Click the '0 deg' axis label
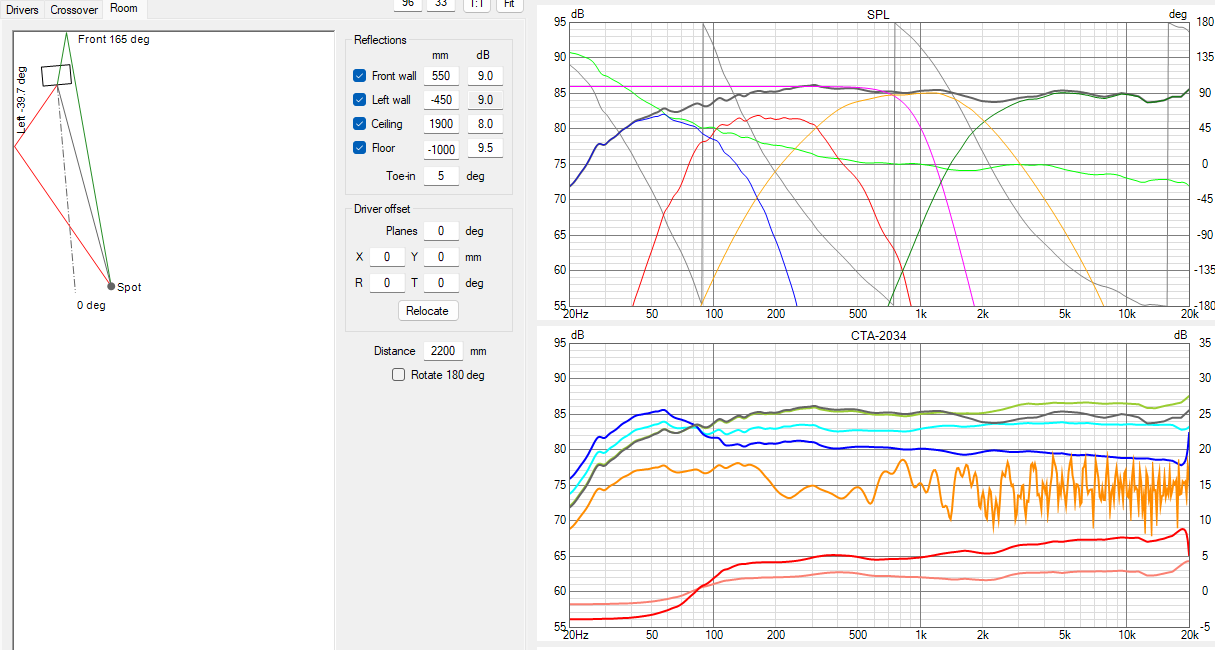This screenshot has height=650, width=1215. coord(91,305)
